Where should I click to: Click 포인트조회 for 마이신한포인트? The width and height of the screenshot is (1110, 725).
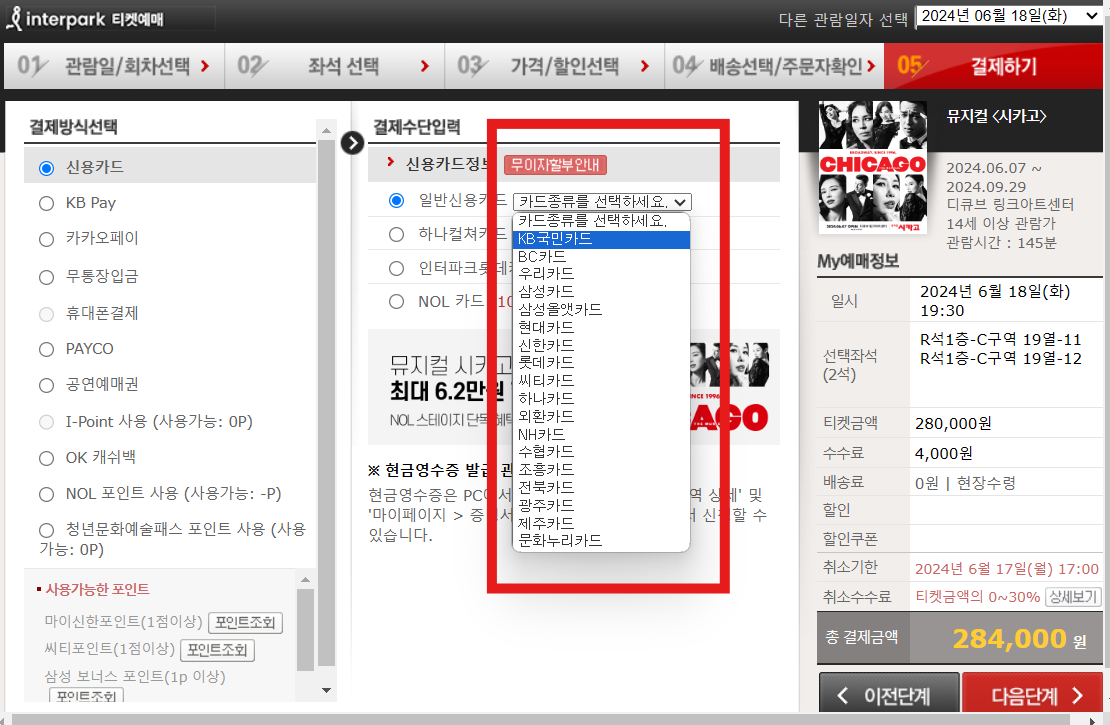pos(246,623)
